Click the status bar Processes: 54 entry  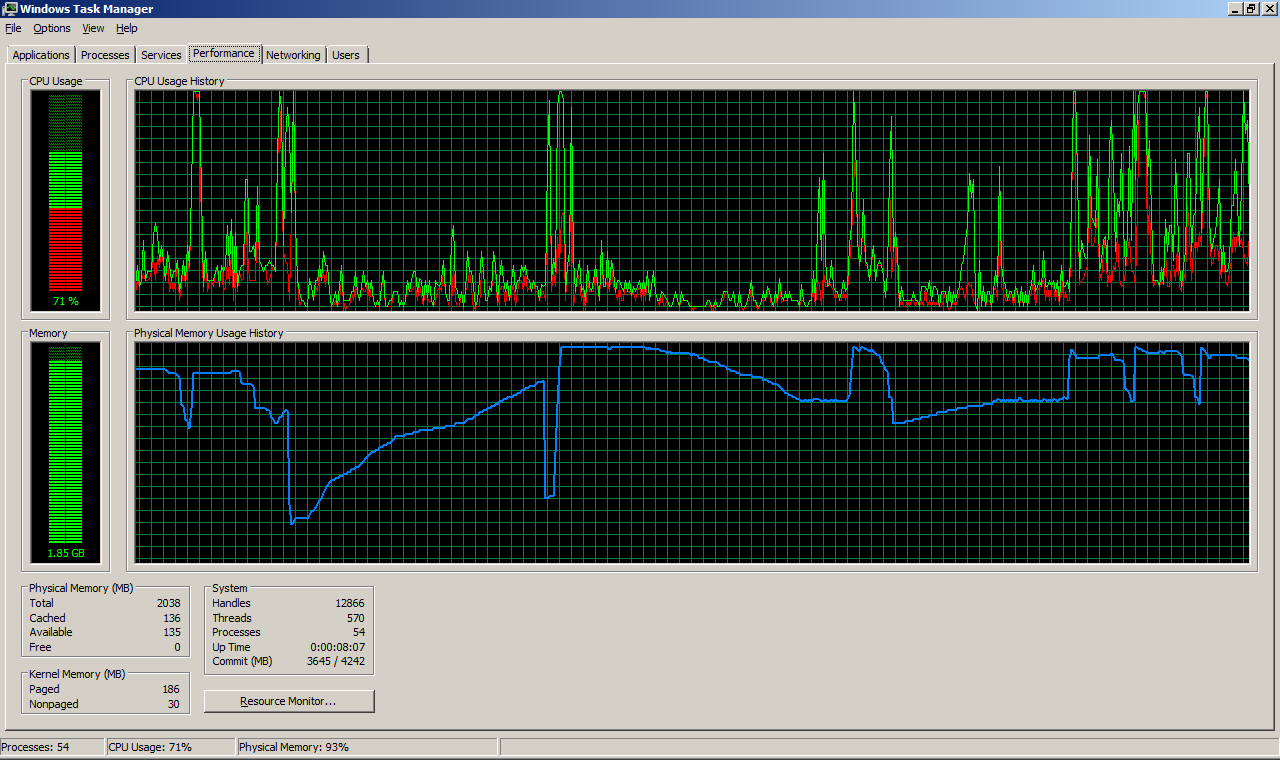pyautogui.click(x=52, y=747)
